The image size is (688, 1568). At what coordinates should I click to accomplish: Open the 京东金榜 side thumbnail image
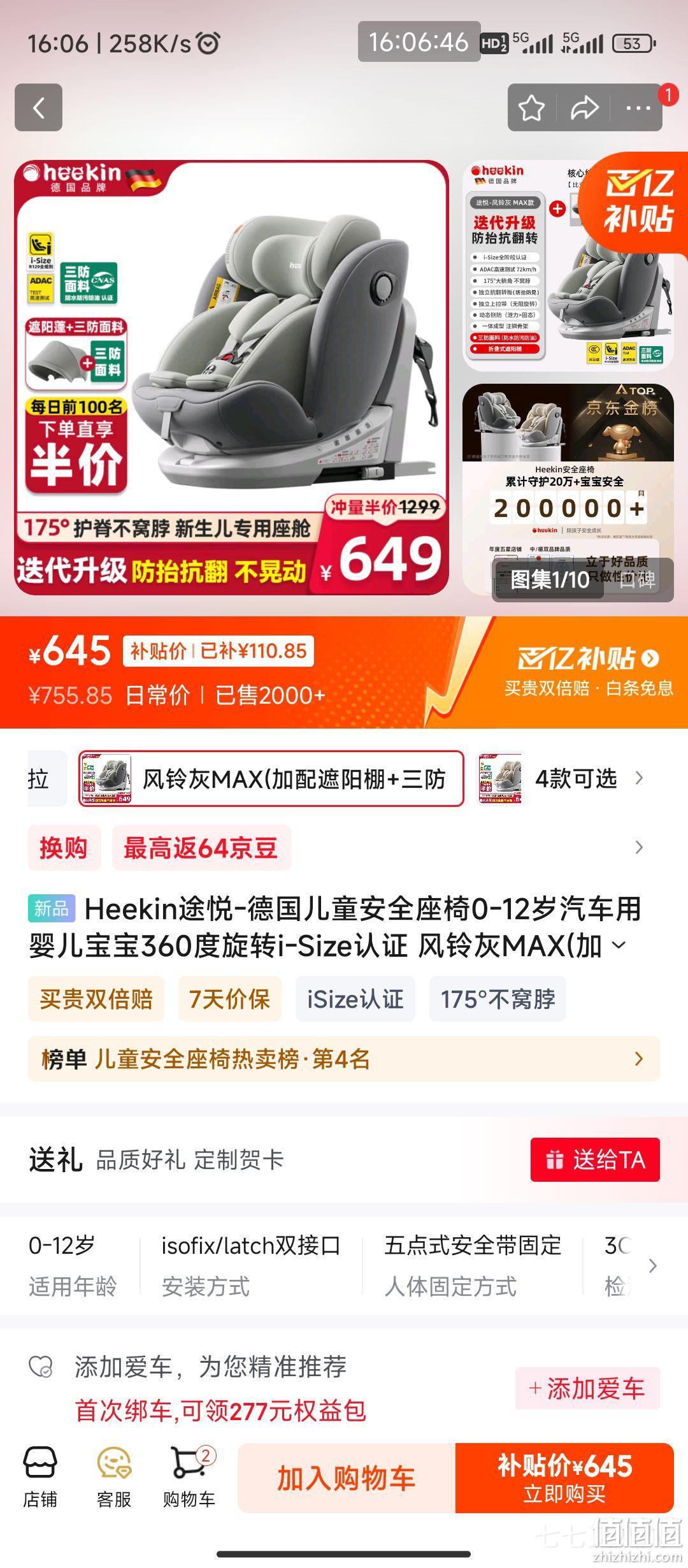[568, 490]
